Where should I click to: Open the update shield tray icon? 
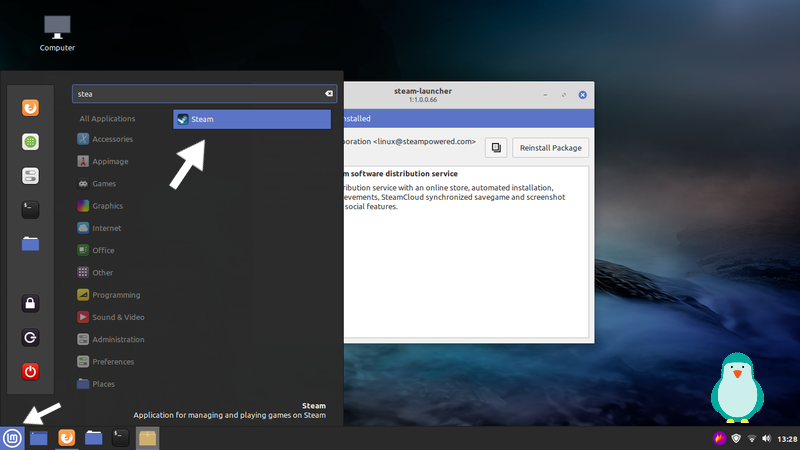click(x=736, y=438)
